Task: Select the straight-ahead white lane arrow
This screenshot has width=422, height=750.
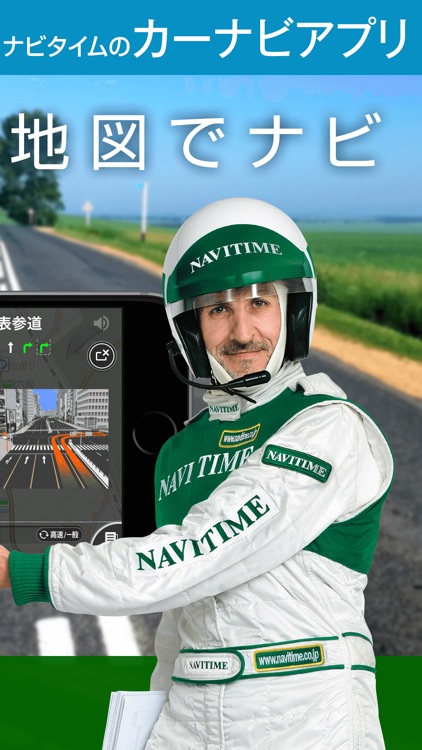Action: 11,348
